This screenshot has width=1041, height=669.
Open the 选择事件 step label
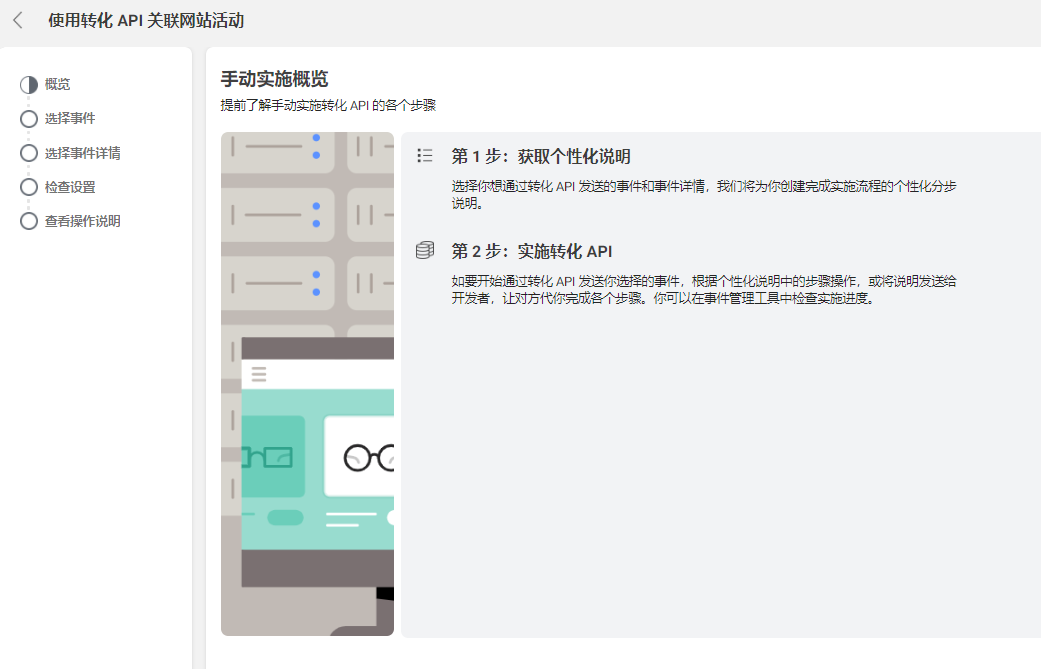pyautogui.click(x=70, y=119)
